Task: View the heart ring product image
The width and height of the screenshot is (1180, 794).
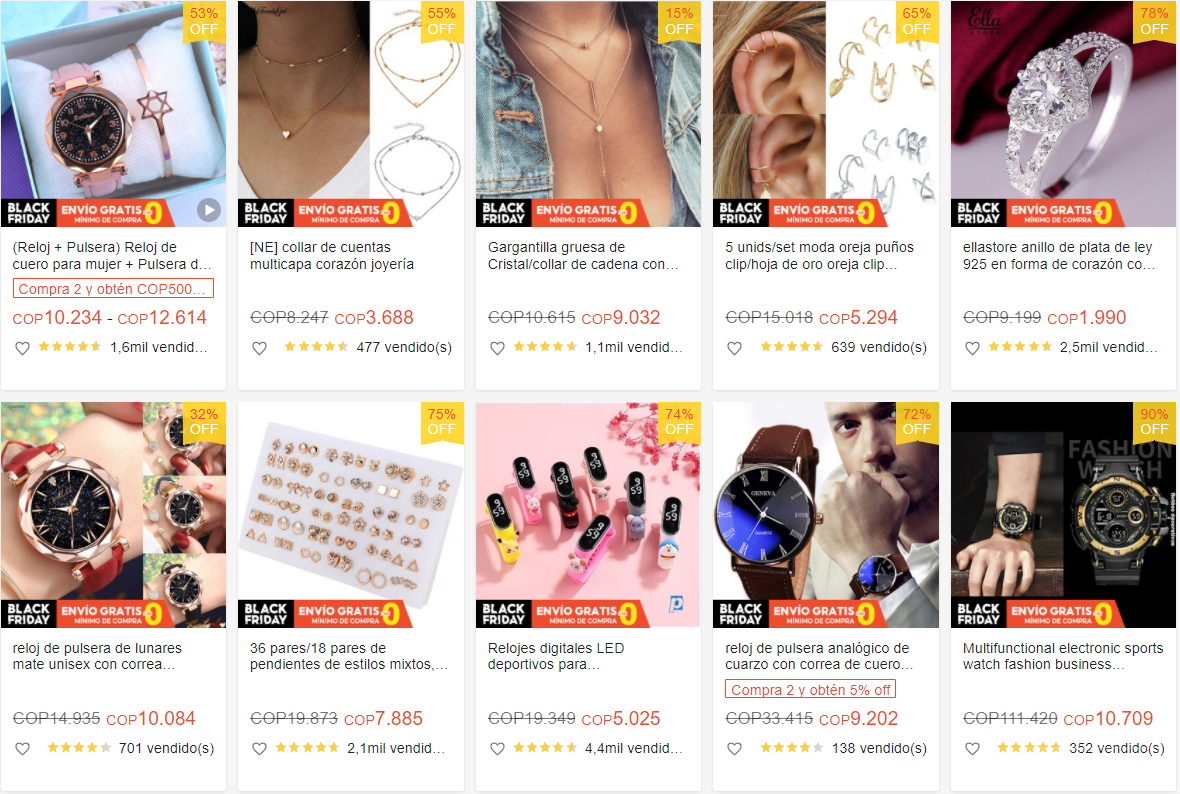Action: [1063, 114]
